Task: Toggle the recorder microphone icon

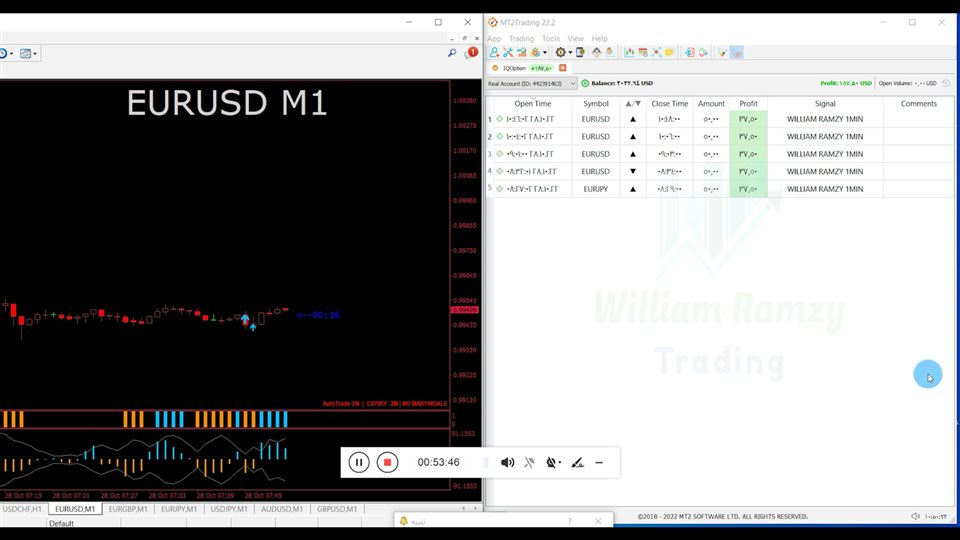Action: point(529,462)
